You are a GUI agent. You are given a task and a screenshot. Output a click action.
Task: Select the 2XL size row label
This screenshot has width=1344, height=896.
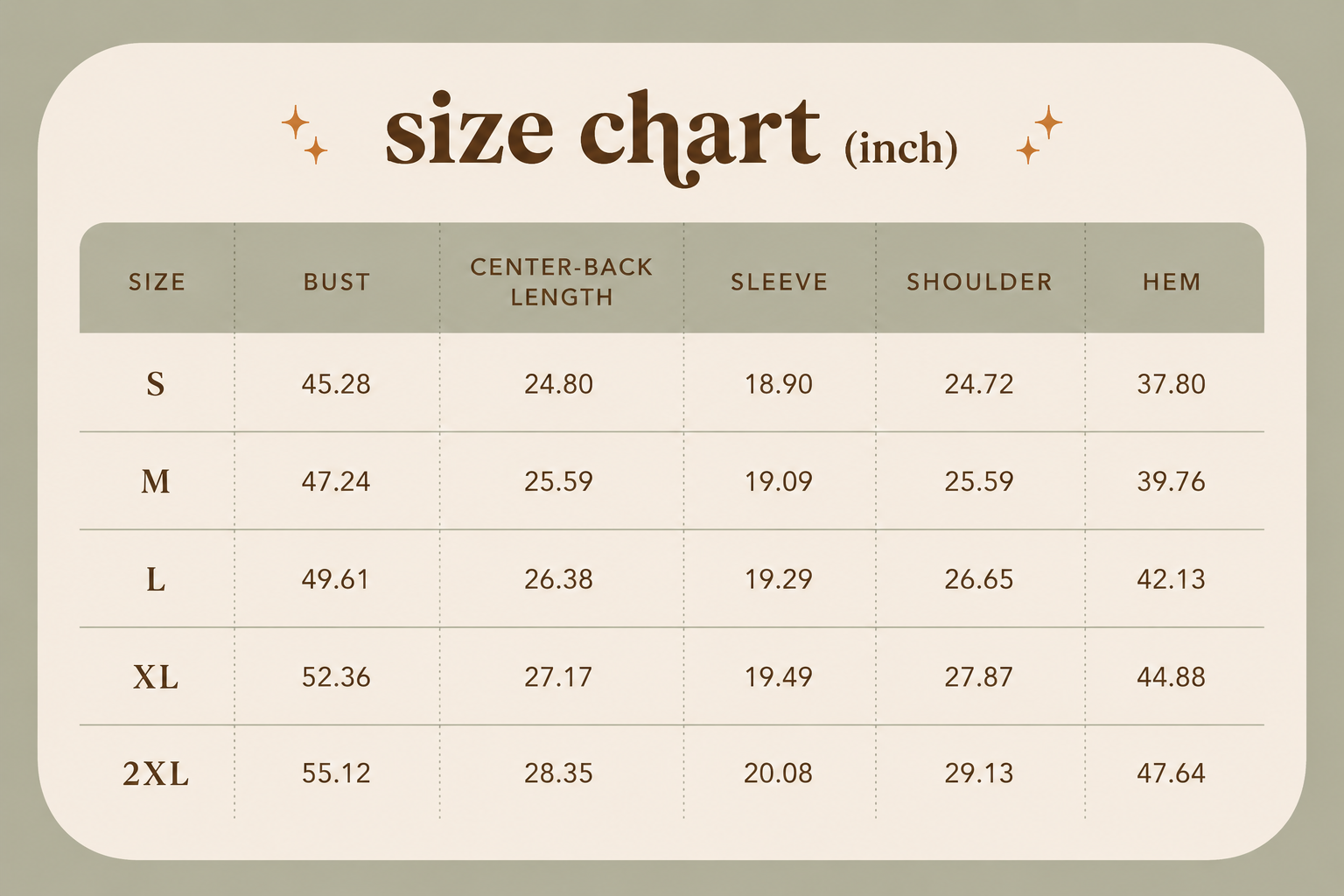pos(156,774)
